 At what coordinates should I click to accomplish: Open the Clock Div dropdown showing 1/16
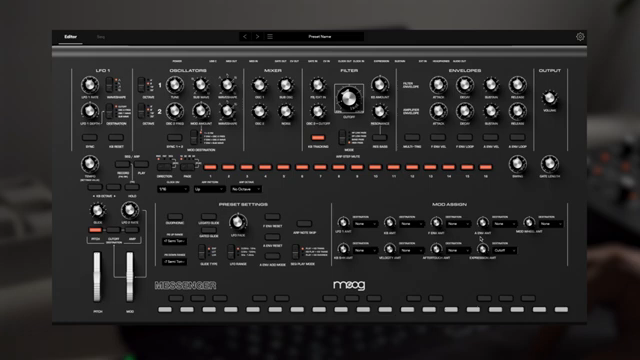point(173,189)
